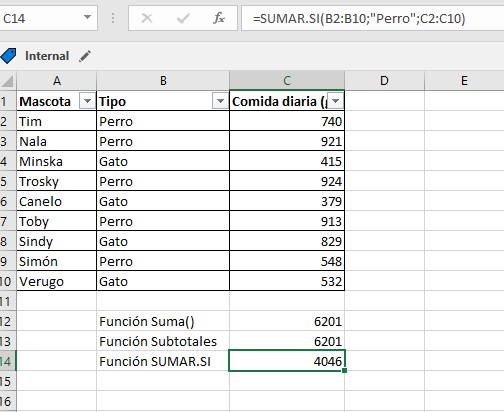The width and height of the screenshot is (504, 412).
Task: Select row 5 header
Action: pos(8,181)
